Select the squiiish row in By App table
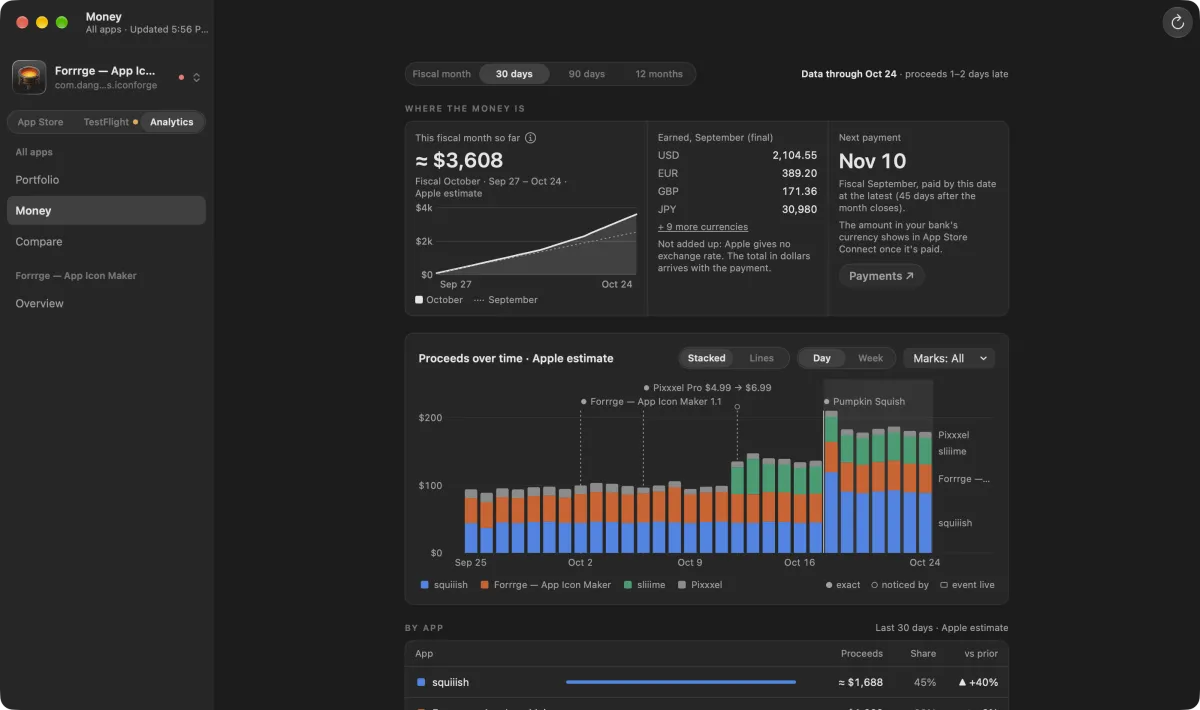Image resolution: width=1200 pixels, height=710 pixels. tap(707, 682)
